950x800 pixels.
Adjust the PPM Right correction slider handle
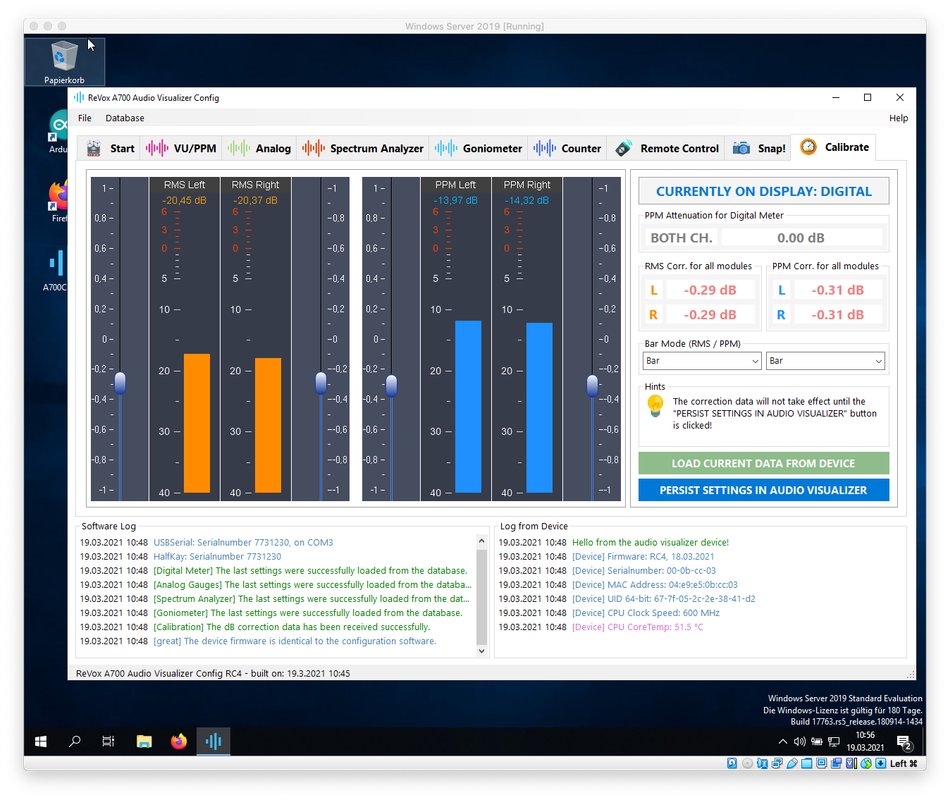(593, 385)
